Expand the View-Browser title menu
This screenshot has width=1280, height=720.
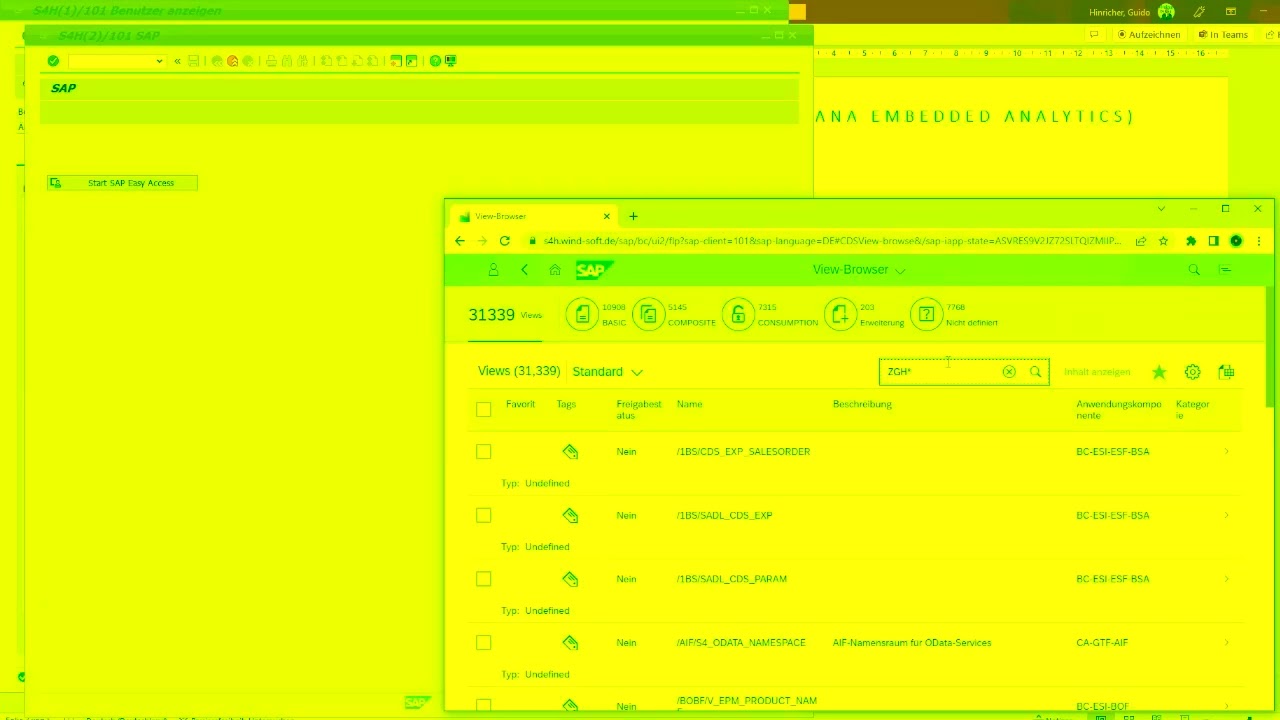[x=900, y=270]
